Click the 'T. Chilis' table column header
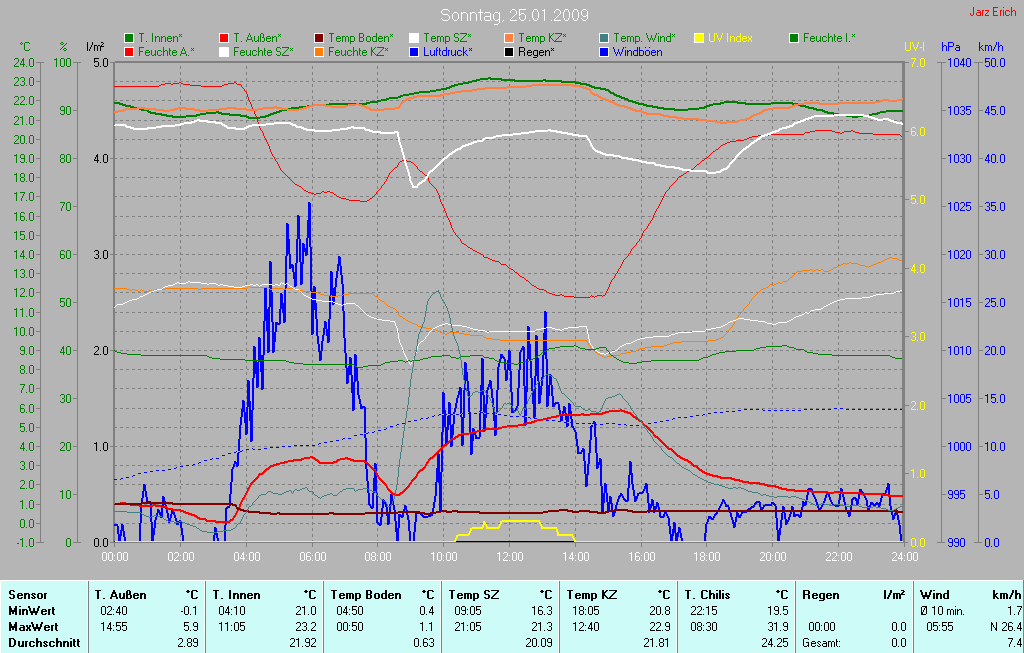Screen dimensions: 1024x653 pos(707,596)
